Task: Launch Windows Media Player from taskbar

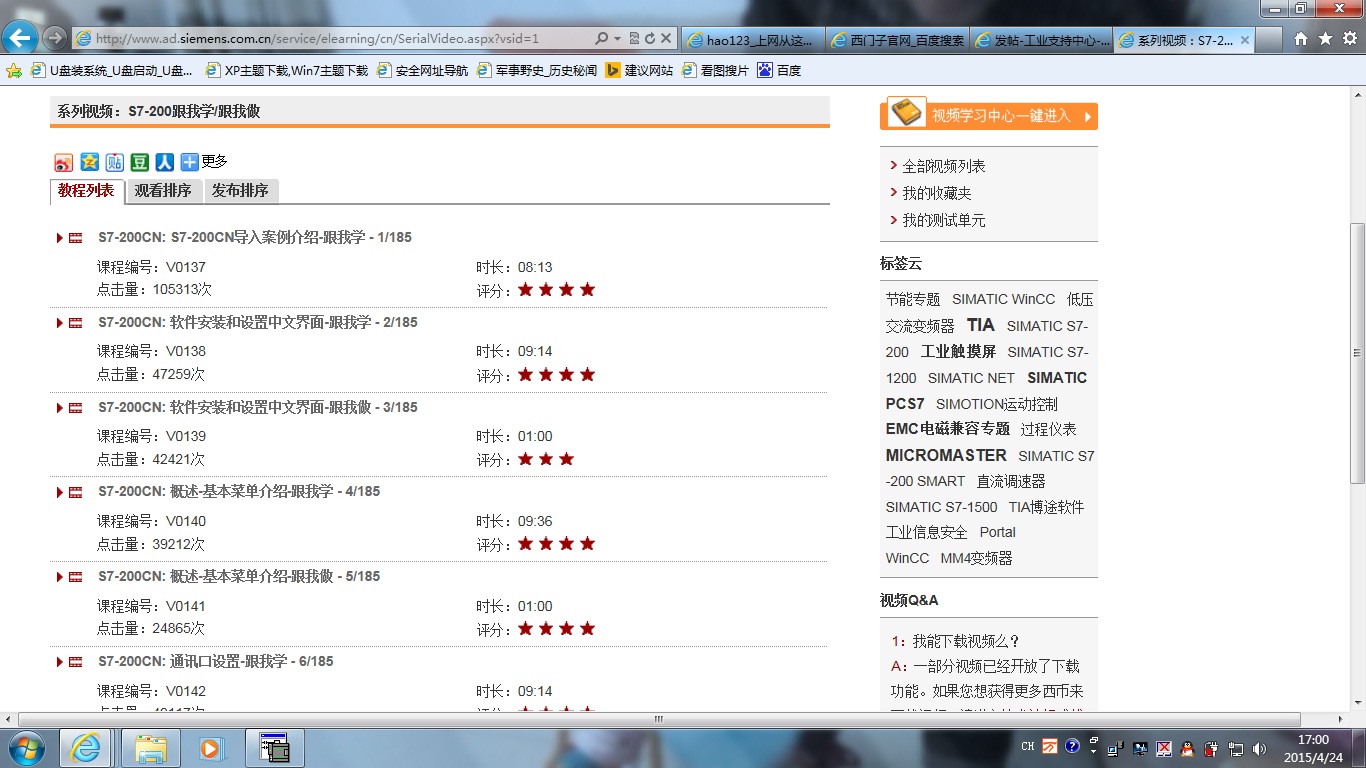Action: tap(211, 748)
